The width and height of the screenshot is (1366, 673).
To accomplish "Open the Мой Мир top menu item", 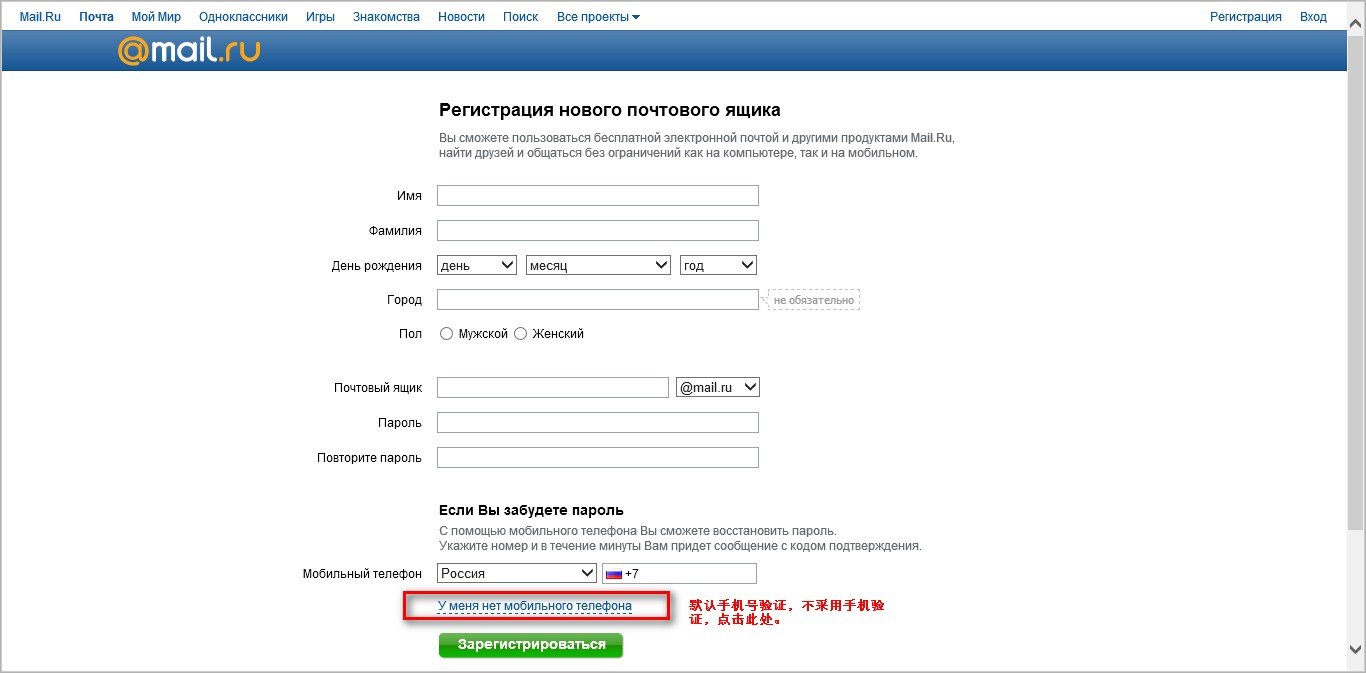I will (156, 17).
